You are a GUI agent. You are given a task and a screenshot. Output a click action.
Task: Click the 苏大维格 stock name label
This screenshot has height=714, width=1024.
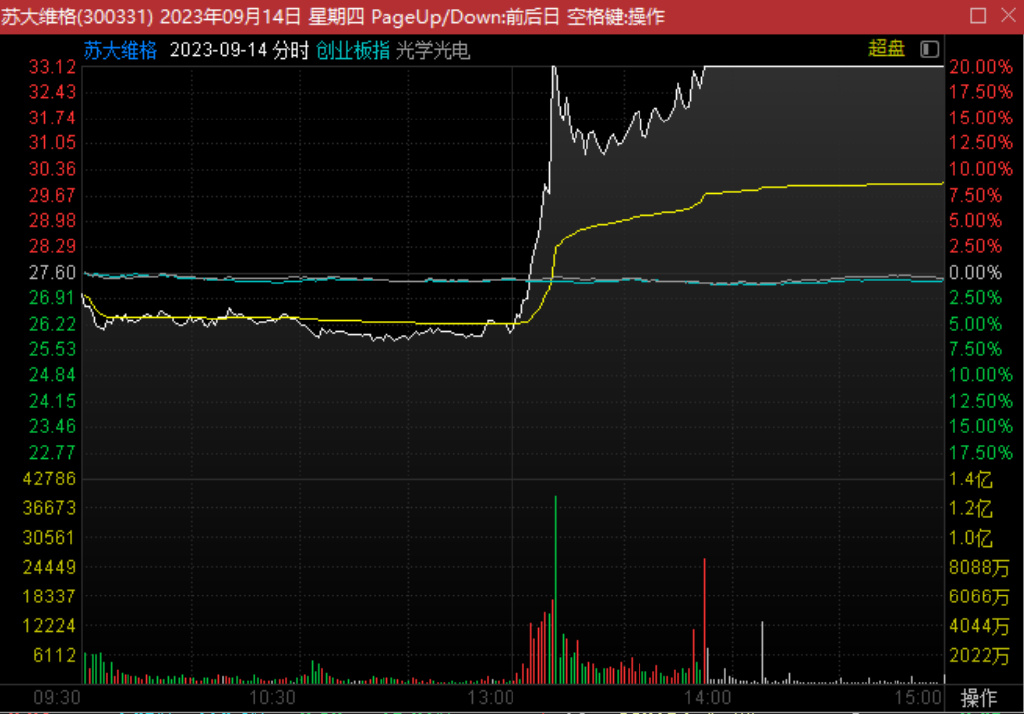tap(120, 51)
